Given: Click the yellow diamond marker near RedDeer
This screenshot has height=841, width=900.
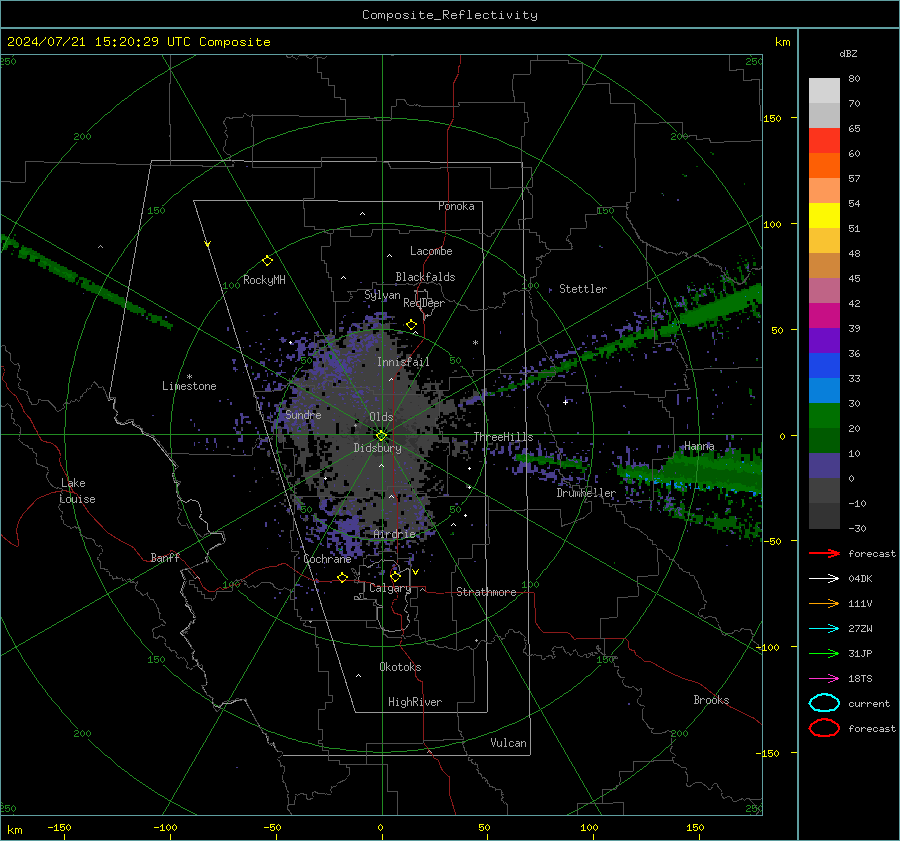Looking at the screenshot, I should tap(412, 325).
